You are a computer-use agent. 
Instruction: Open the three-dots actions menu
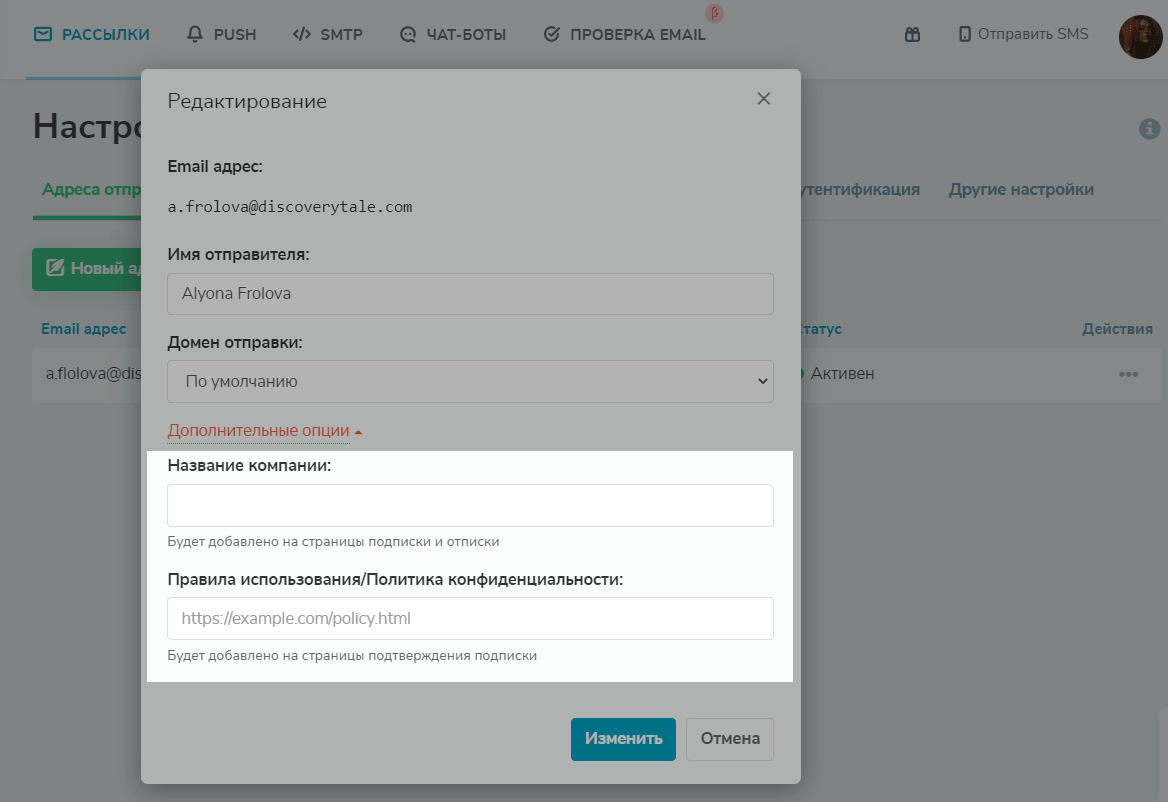click(x=1129, y=374)
